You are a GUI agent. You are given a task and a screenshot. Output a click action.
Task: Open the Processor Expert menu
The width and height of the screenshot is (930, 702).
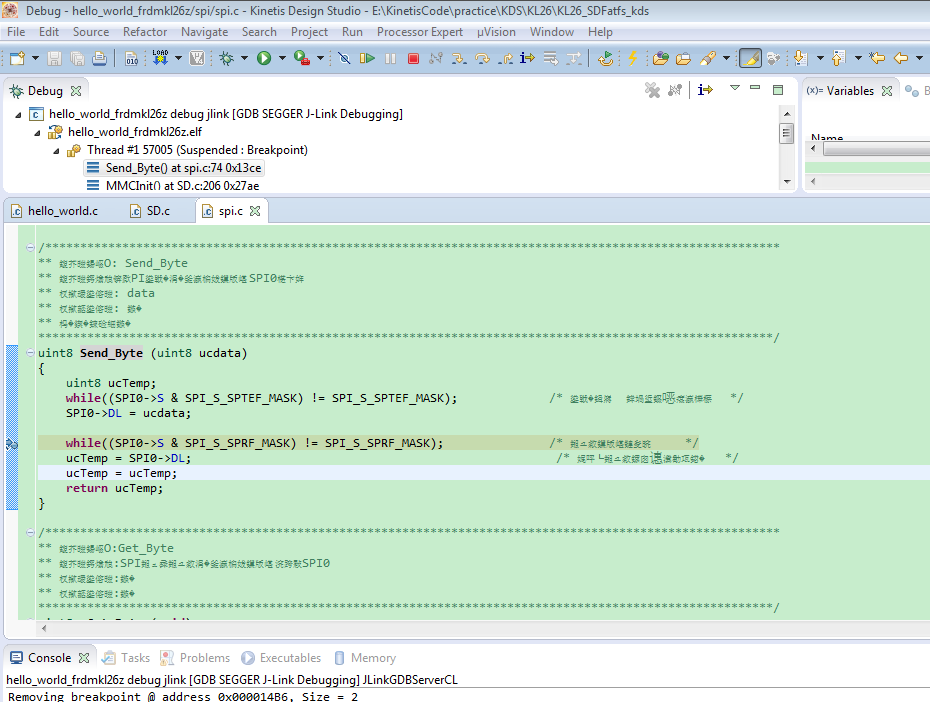point(420,32)
